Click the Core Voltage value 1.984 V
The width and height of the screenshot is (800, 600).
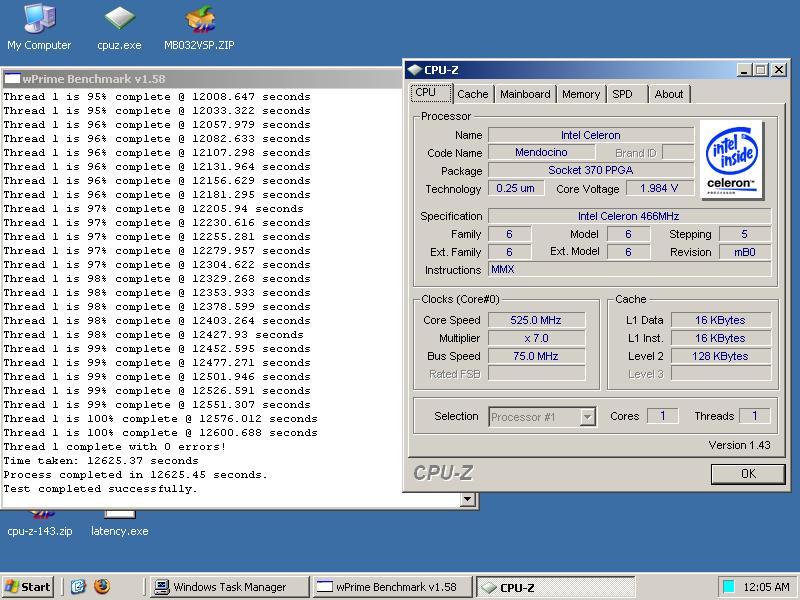pyautogui.click(x=660, y=188)
